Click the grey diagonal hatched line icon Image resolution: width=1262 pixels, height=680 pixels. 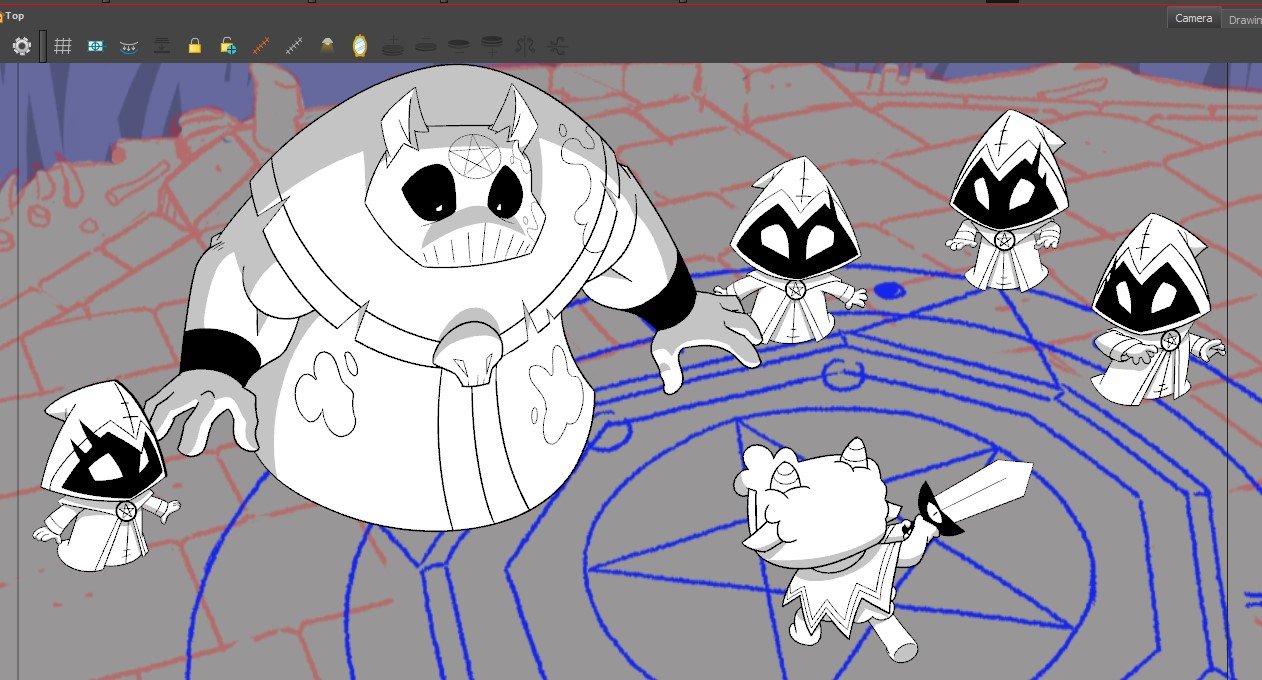(x=294, y=46)
